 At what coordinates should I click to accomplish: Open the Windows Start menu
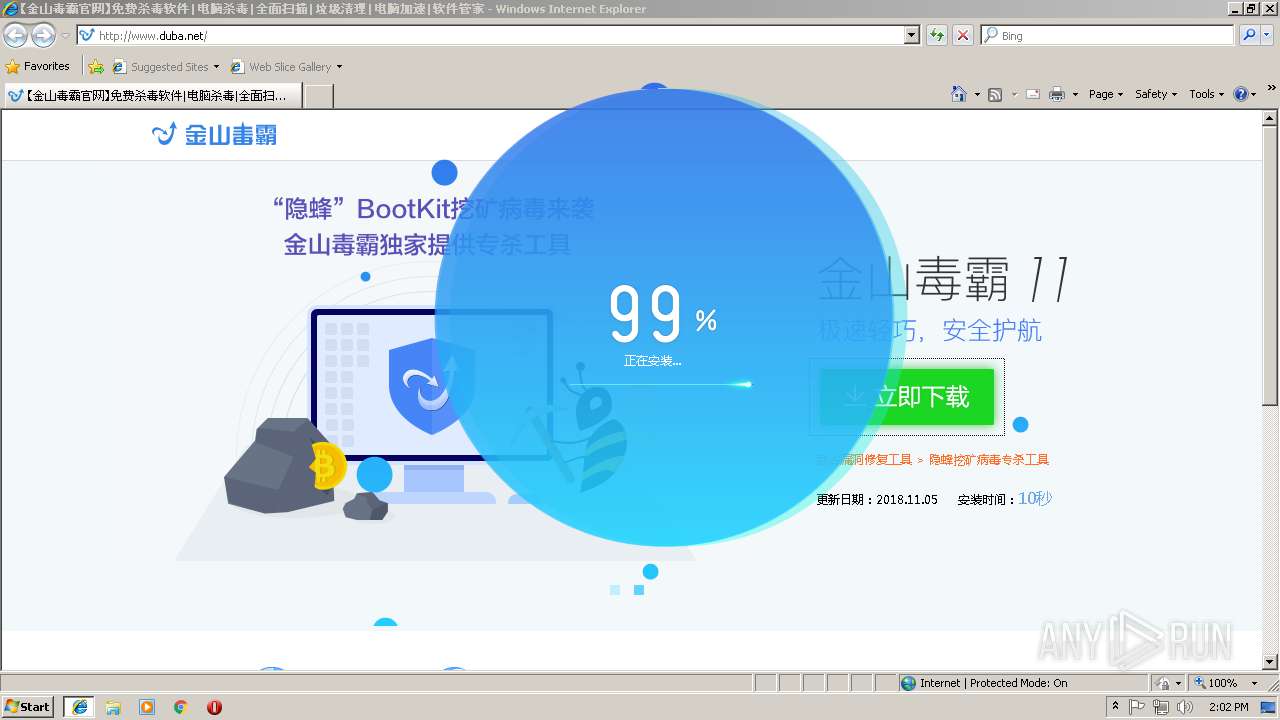(x=28, y=707)
